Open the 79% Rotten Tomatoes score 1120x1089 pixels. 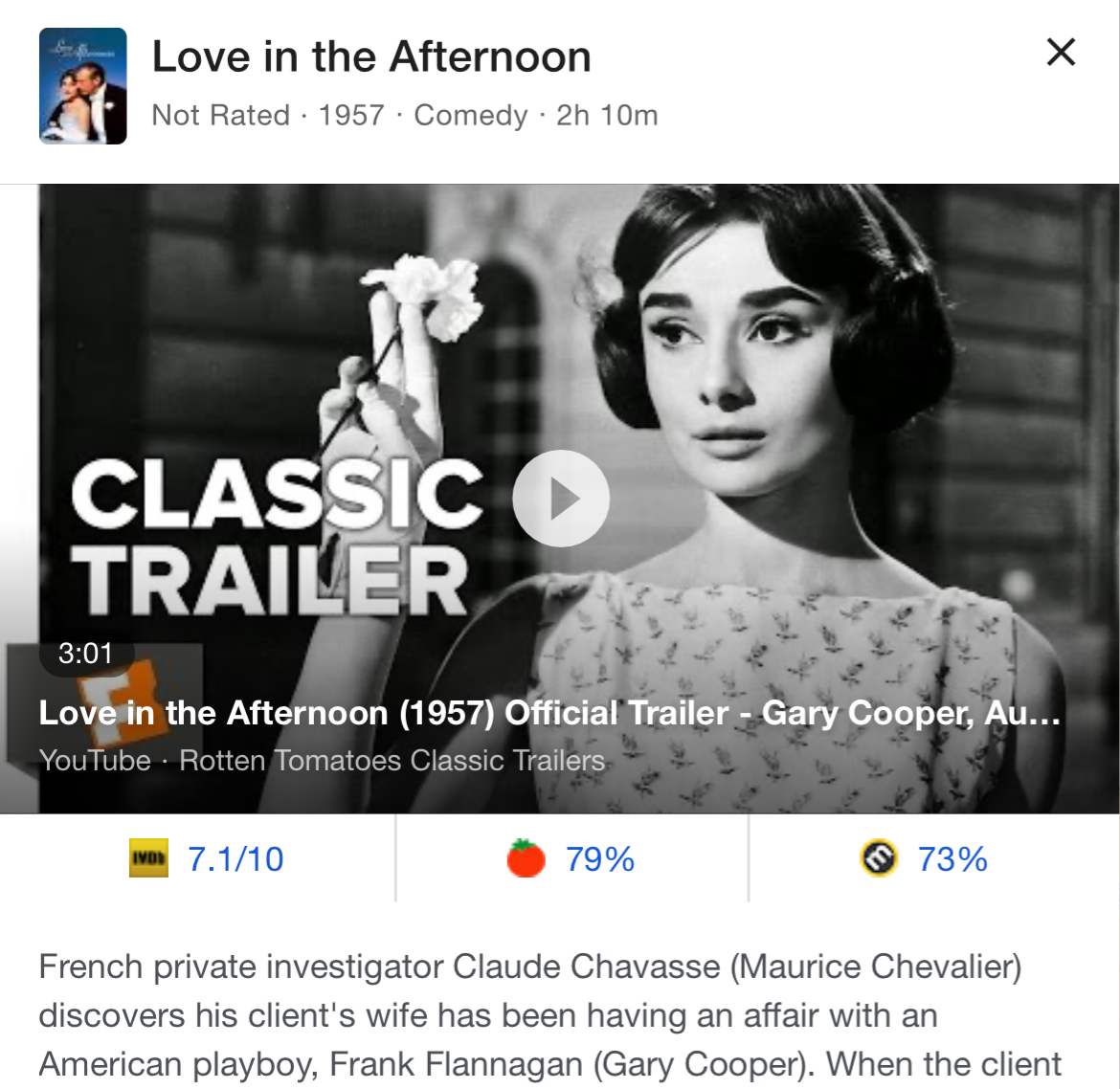[599, 858]
